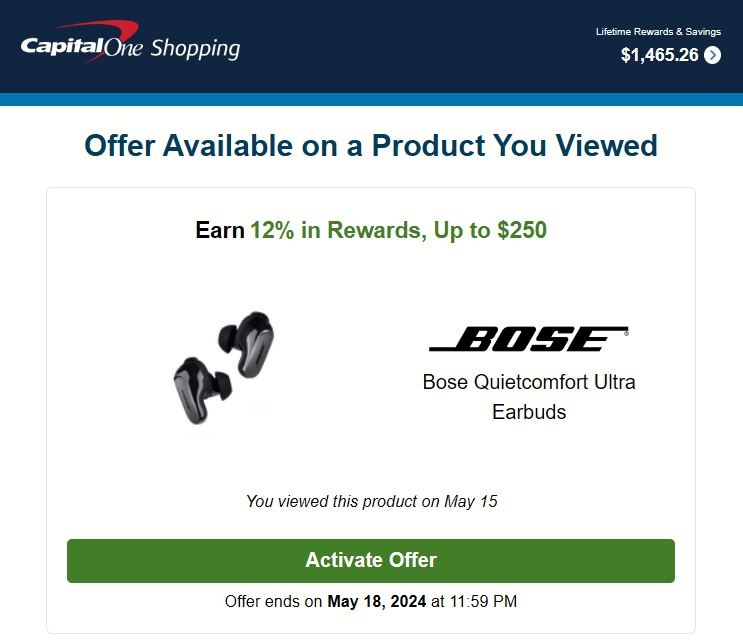The width and height of the screenshot is (743, 644).
Task: Click the Up to $250 green text
Action: click(x=490, y=230)
